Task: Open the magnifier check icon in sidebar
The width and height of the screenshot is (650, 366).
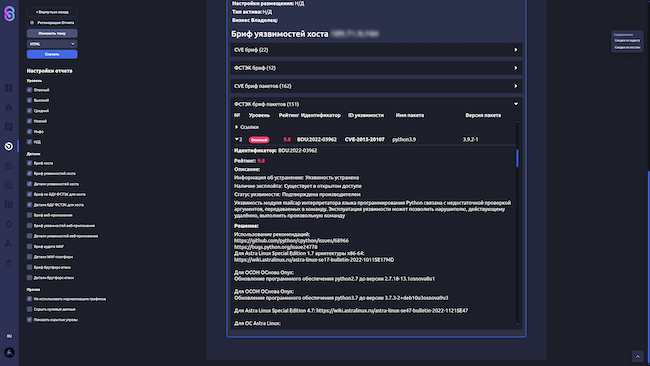Action: 9,185
